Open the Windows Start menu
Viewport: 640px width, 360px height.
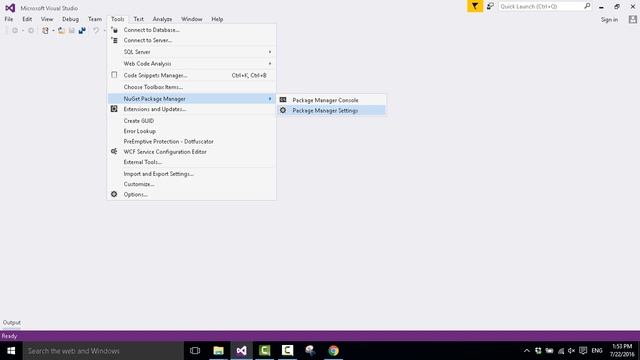[11, 351]
